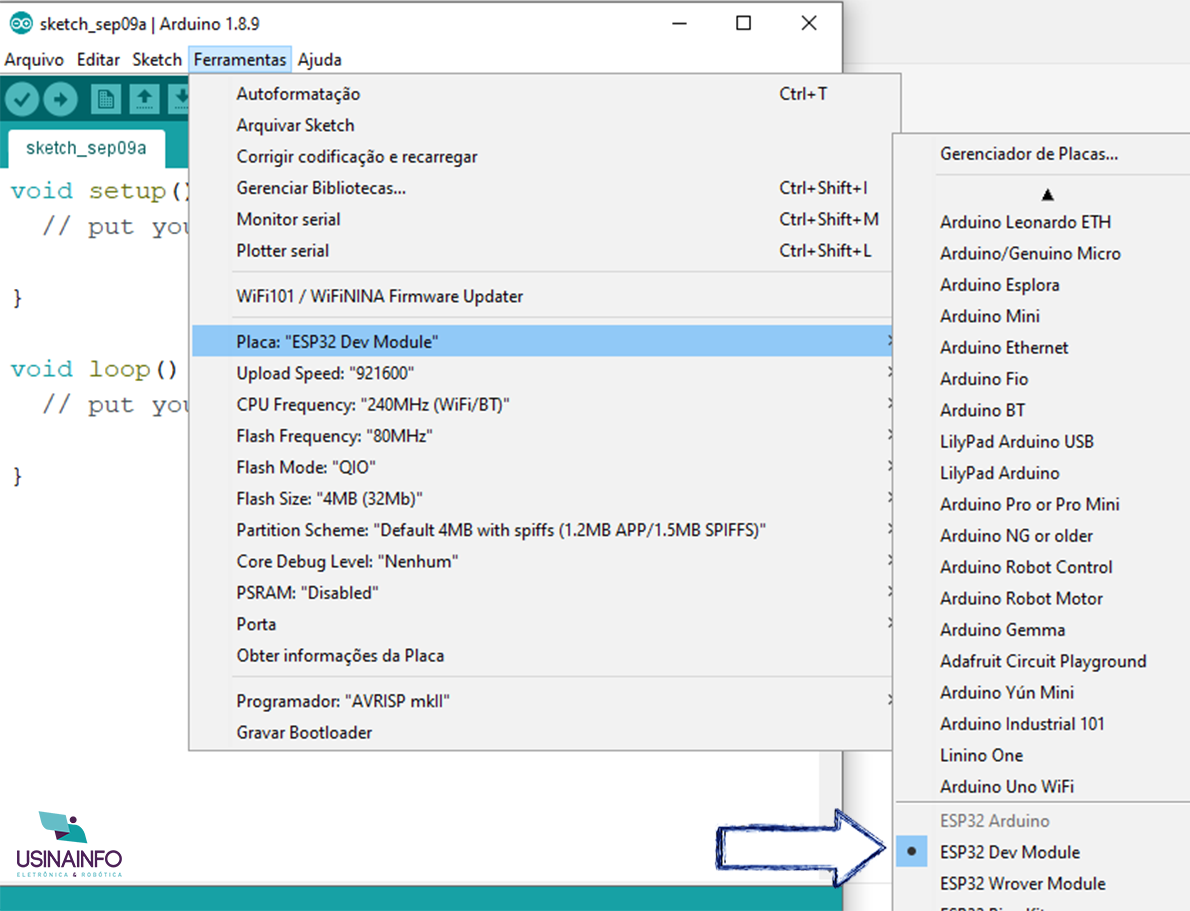
Task: Expand the Partition Scheme submenu
Action: [541, 530]
